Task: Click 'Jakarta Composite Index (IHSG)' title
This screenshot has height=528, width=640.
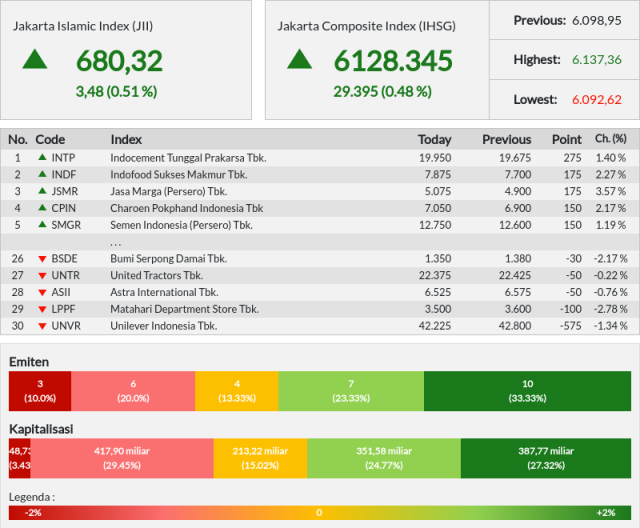Action: 367,26
